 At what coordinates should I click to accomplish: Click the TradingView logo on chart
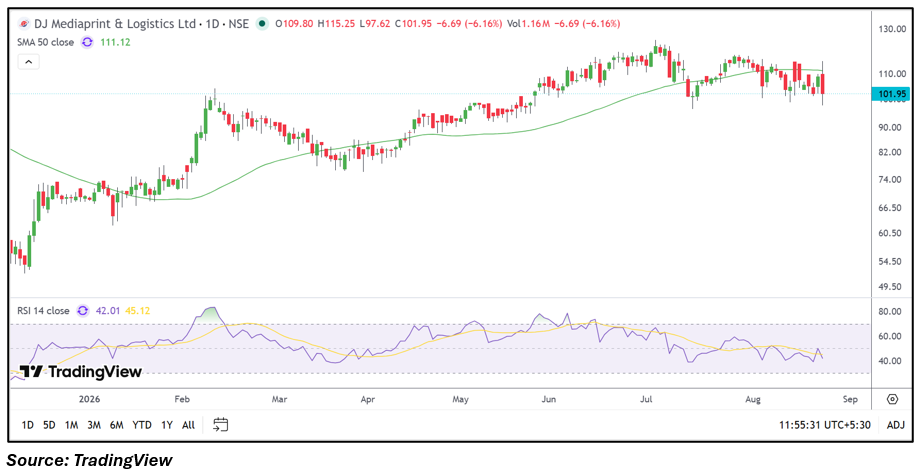tap(80, 372)
